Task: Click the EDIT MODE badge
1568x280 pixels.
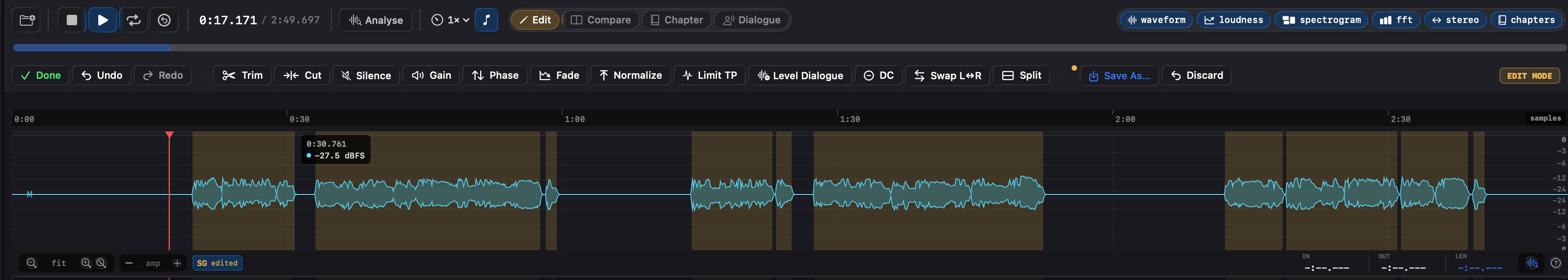Action: (1529, 76)
